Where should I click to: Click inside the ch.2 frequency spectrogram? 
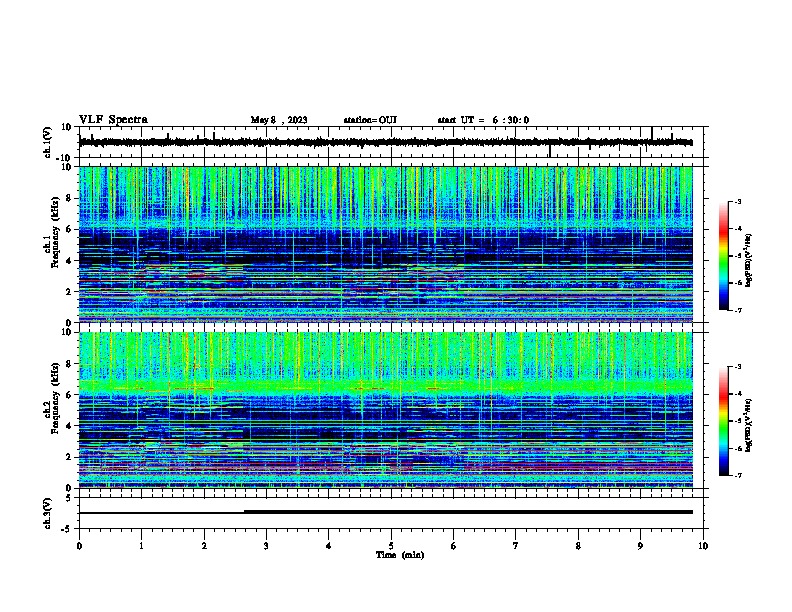tap(385, 410)
